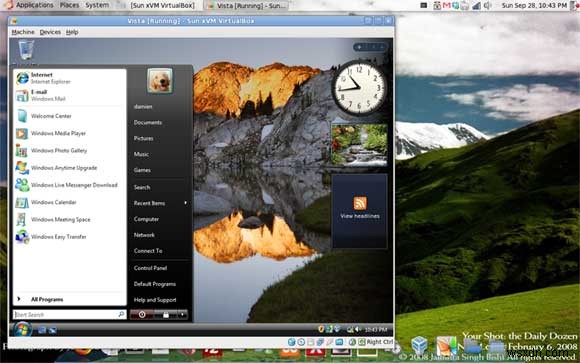Open Default Programs
580x363 pixels.
pyautogui.click(x=155, y=284)
